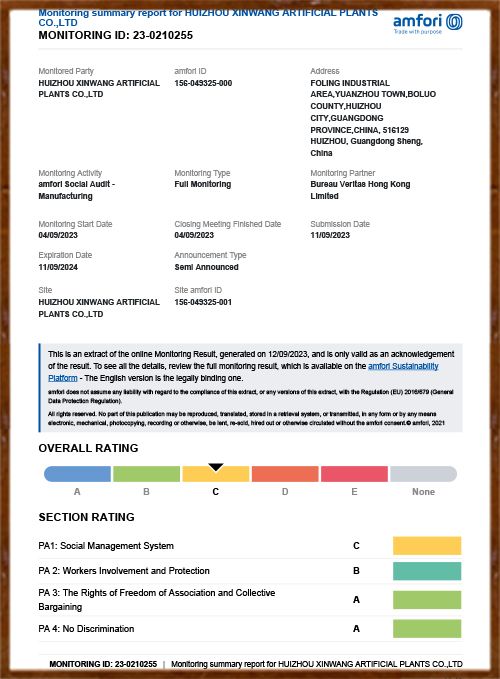Click the report title heading in blue

pyautogui.click(x=208, y=18)
